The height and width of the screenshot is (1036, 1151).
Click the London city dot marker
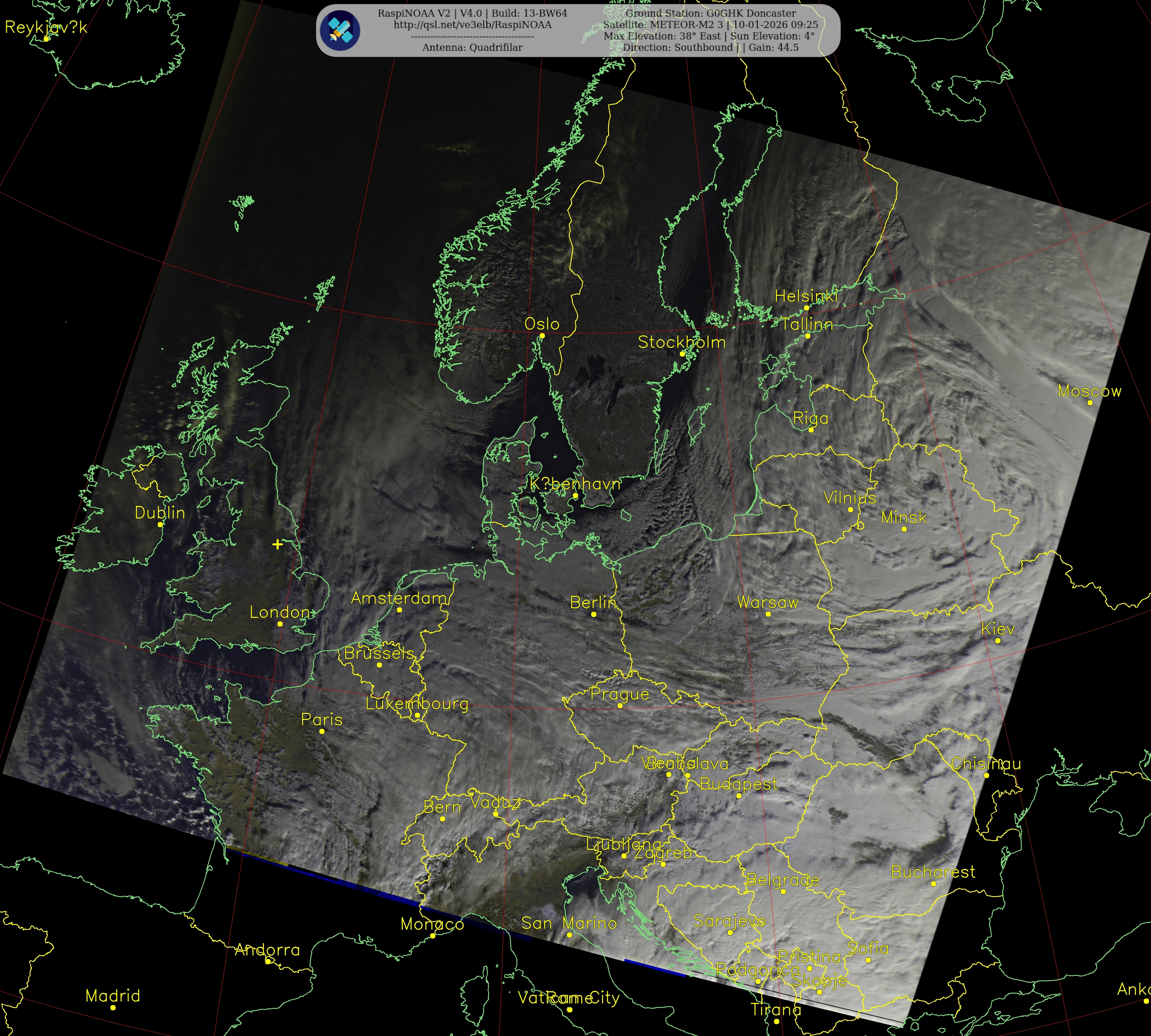(x=280, y=624)
